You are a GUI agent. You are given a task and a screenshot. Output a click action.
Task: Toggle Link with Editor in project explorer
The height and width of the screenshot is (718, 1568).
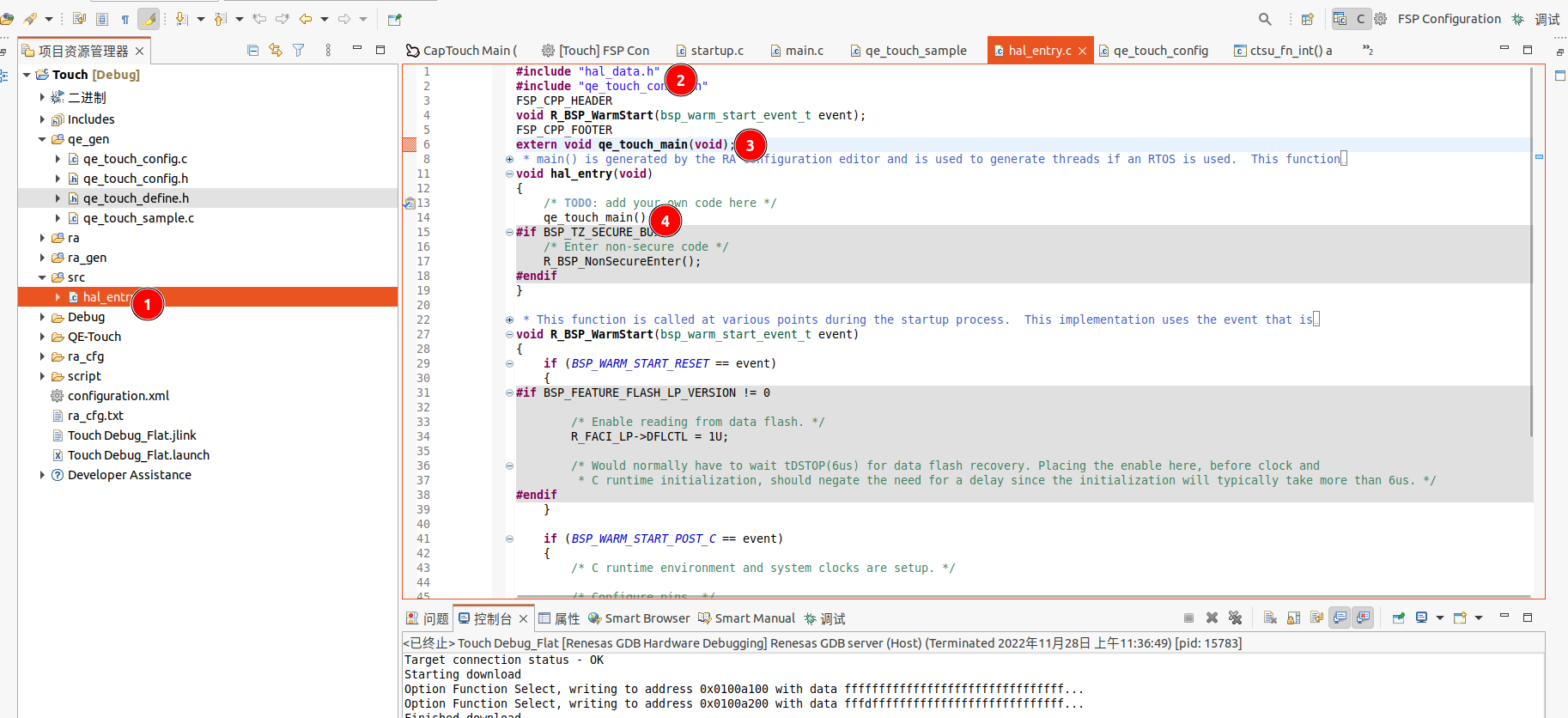276,51
